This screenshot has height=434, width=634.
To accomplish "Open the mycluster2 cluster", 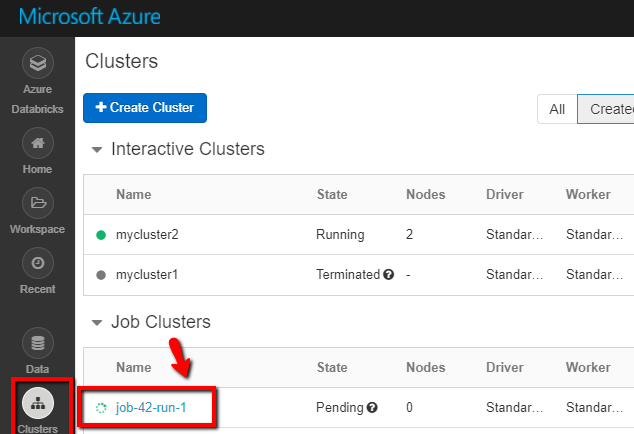I will click(147, 235).
